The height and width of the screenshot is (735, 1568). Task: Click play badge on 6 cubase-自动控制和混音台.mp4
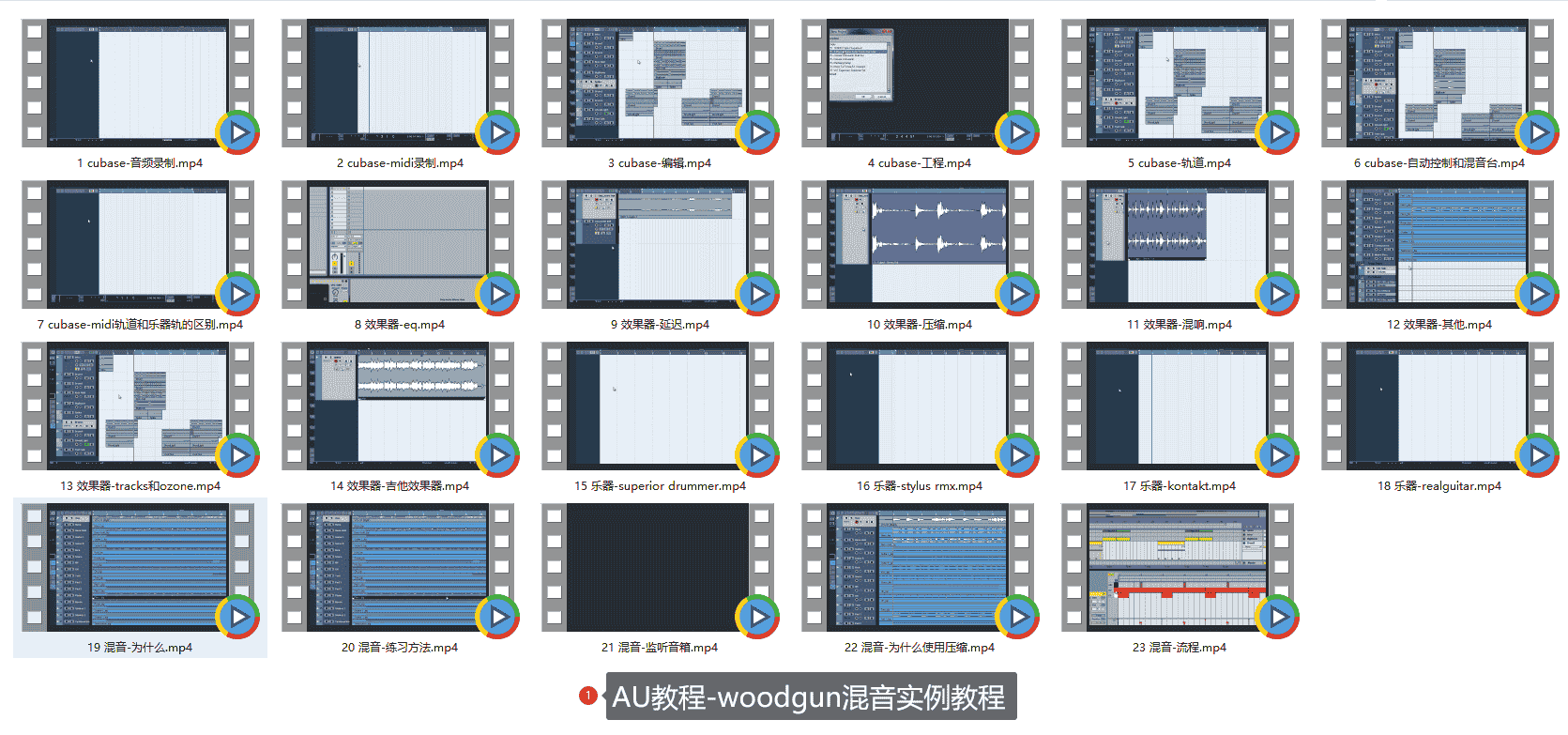tap(1538, 132)
